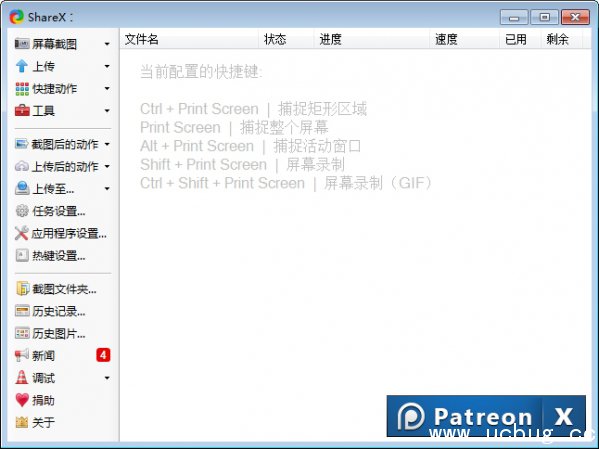Click the 上传后的动作 cloud icon
This screenshot has width=599, height=449.
point(22,166)
